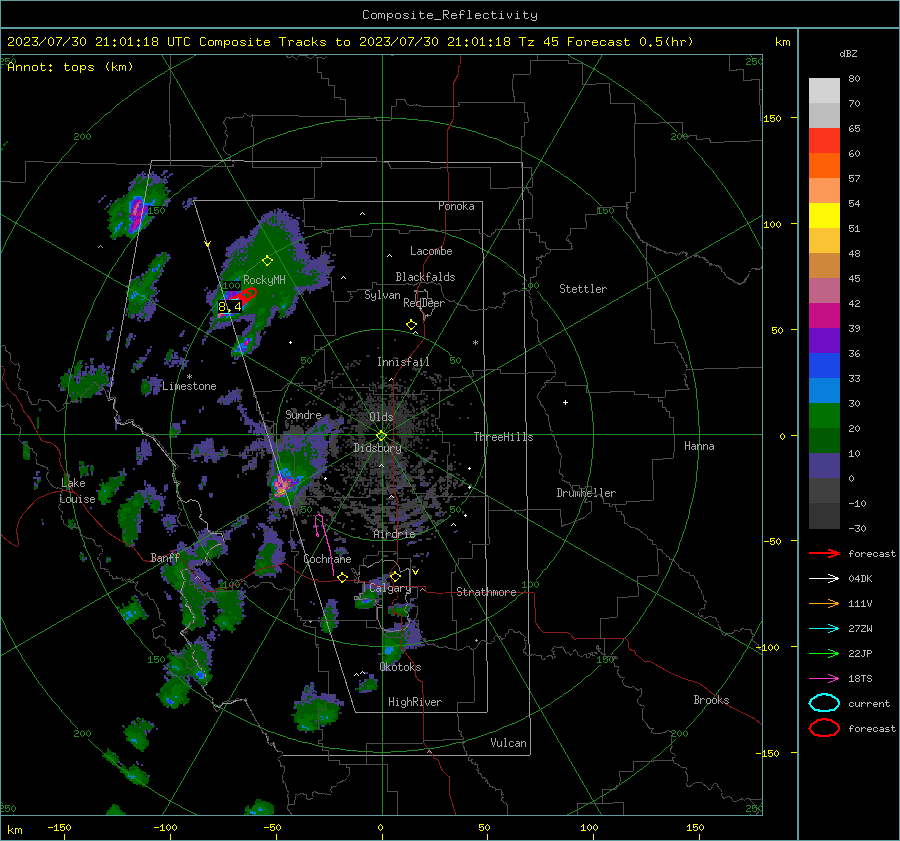
Task: Click the Sundre city label
Action: [303, 414]
